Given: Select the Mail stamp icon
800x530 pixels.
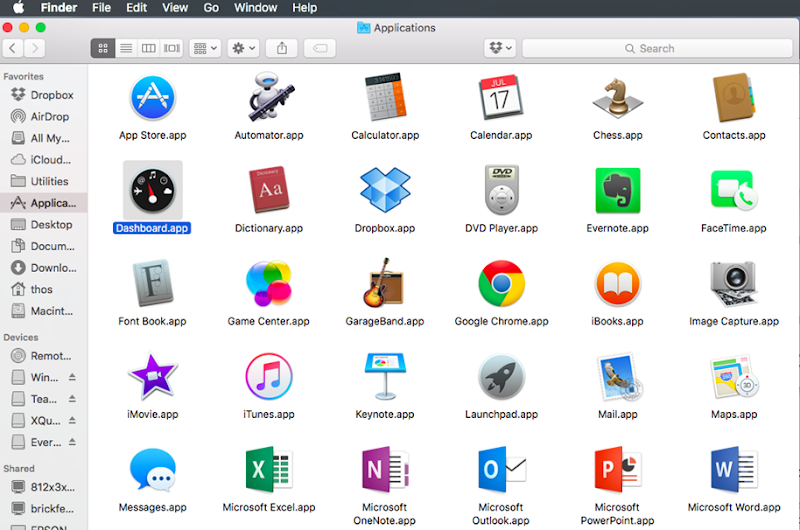Looking at the screenshot, I should [619, 376].
